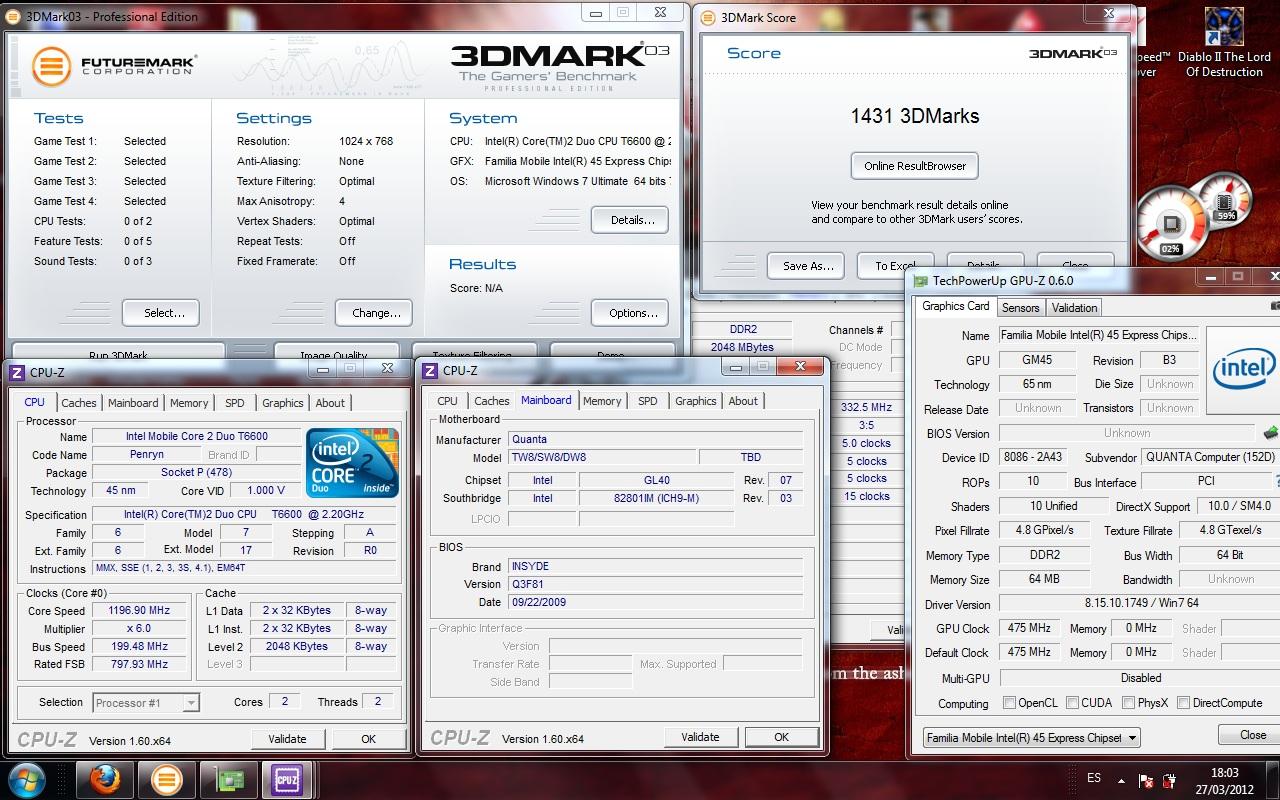Launch Firefox from the taskbar
This screenshot has height=800, width=1280.
105,778
